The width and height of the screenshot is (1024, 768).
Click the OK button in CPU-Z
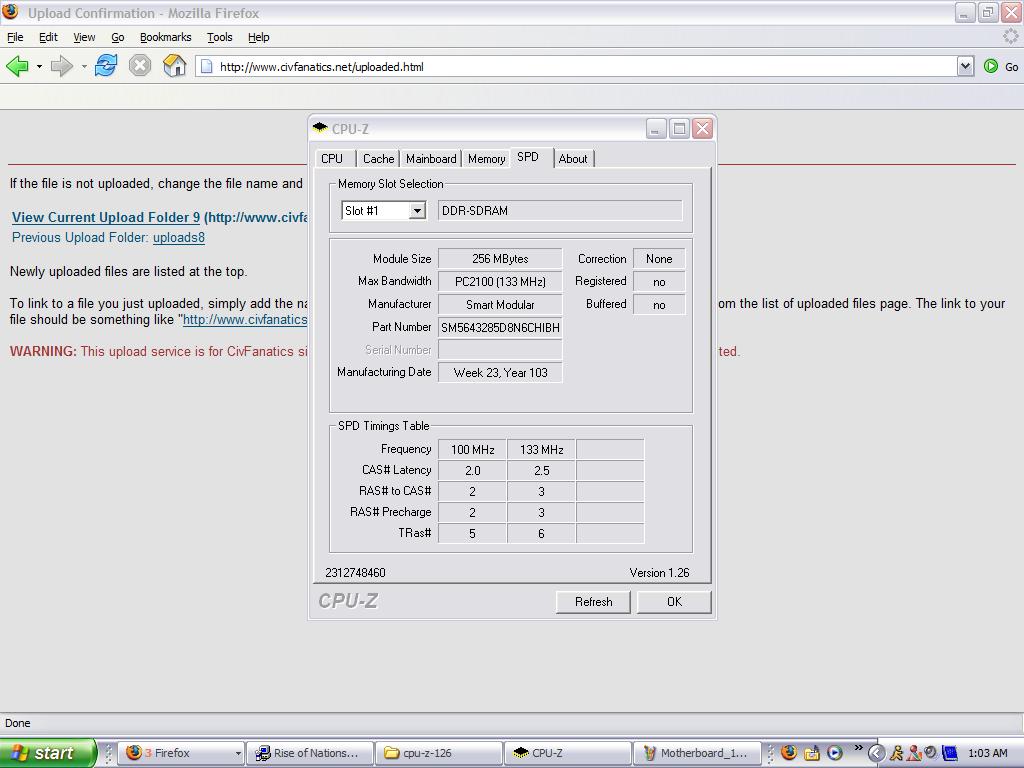point(674,602)
